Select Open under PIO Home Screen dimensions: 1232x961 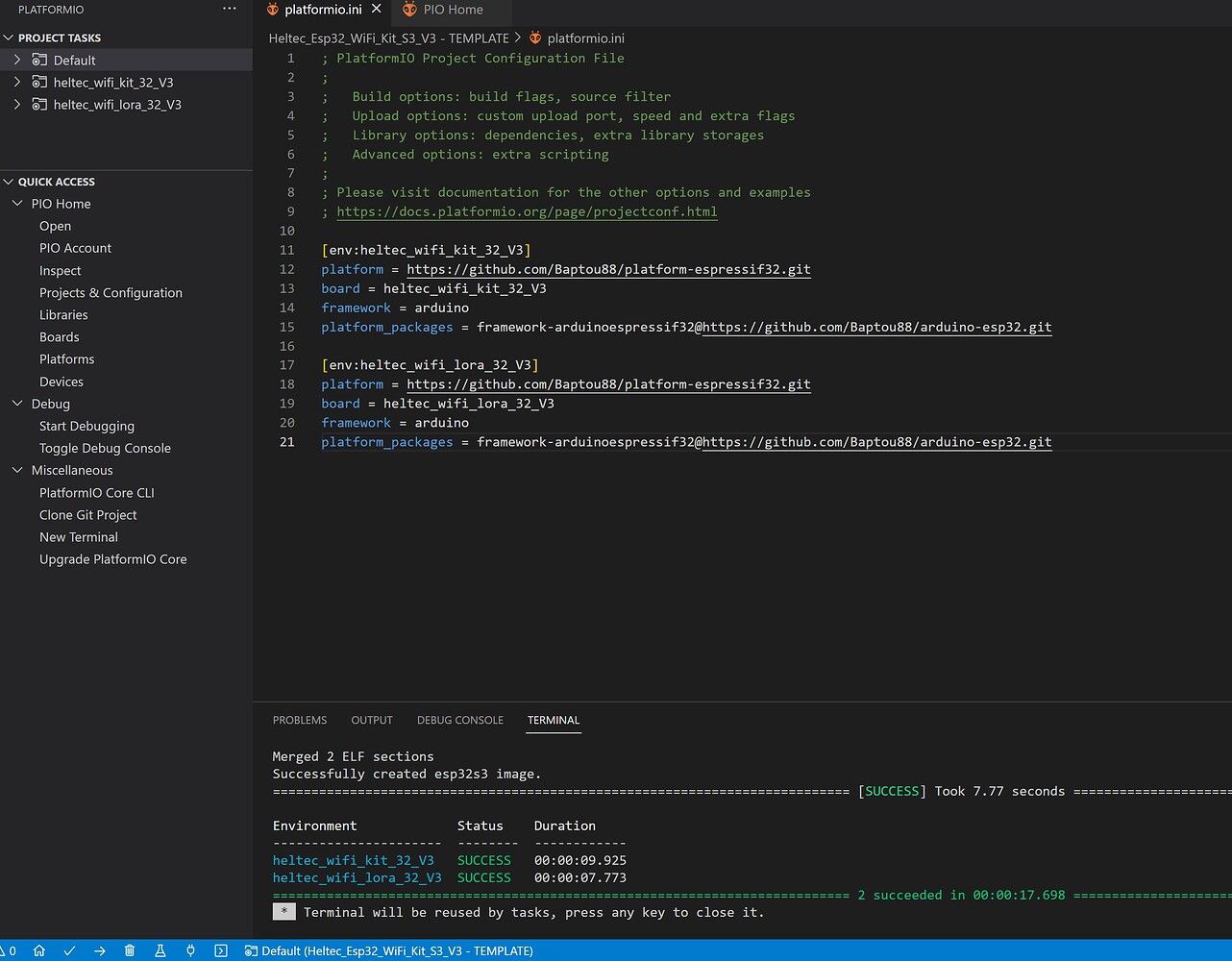55,226
